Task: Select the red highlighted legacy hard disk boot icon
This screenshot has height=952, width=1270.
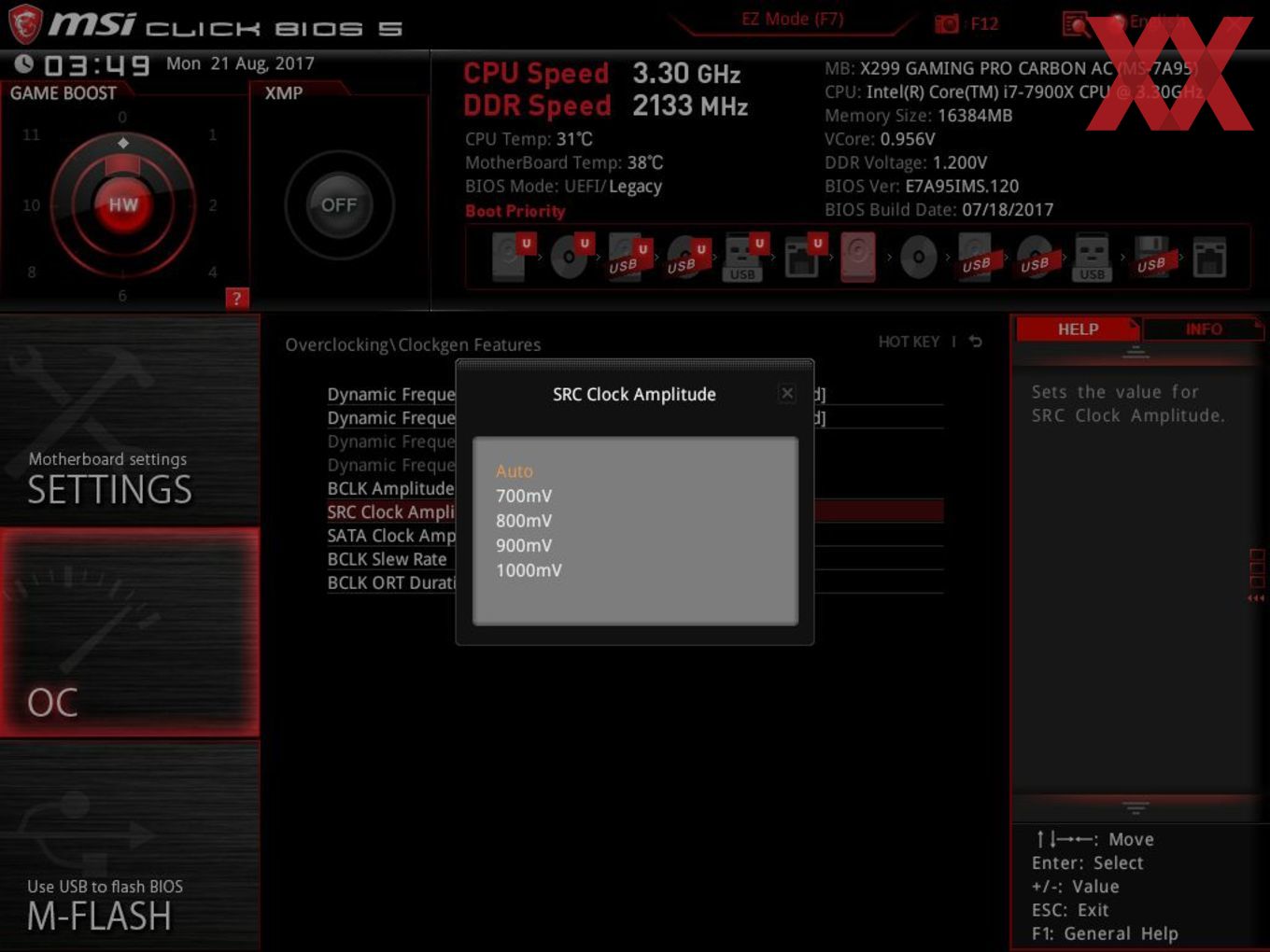Action: [858, 258]
